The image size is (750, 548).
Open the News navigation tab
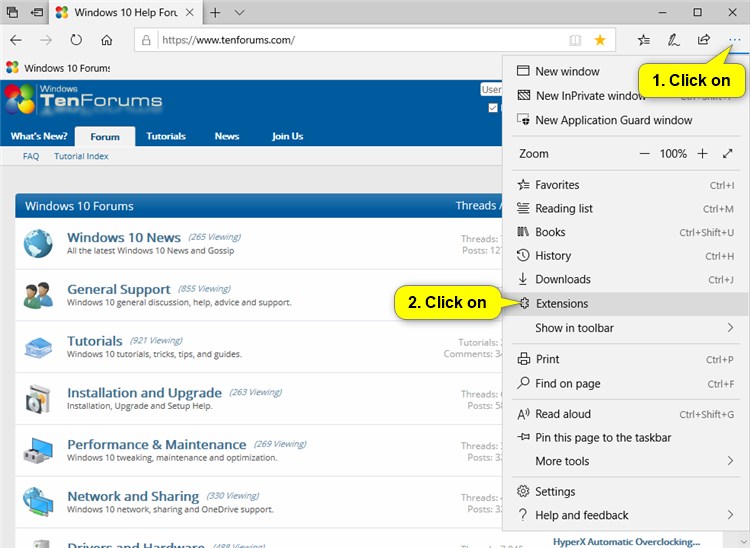(x=227, y=136)
